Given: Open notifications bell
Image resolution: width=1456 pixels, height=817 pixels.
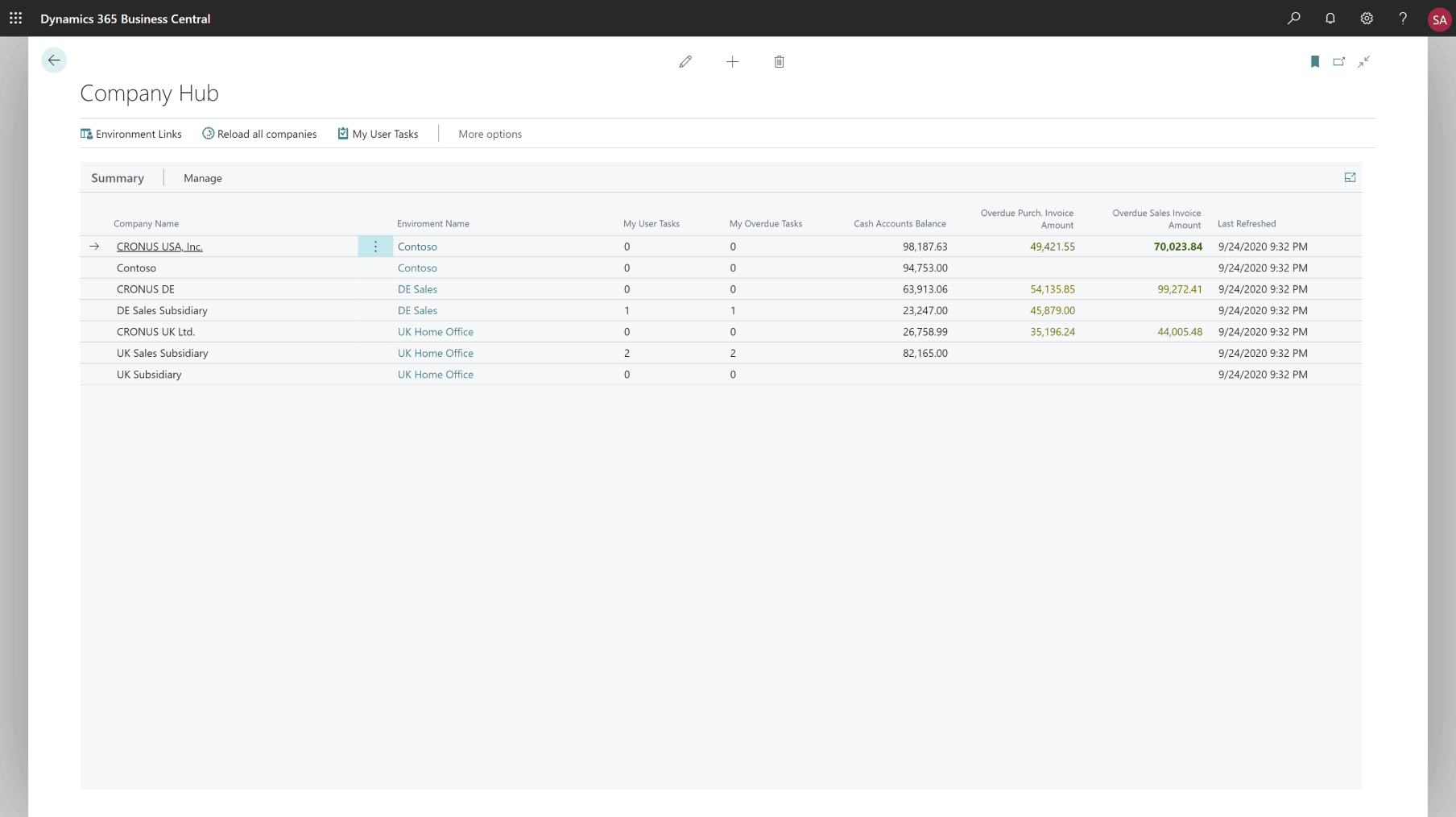Looking at the screenshot, I should [x=1330, y=18].
